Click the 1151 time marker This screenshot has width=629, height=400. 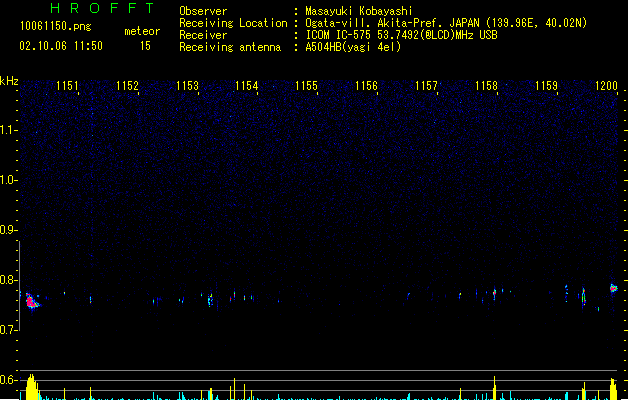[x=67, y=86]
